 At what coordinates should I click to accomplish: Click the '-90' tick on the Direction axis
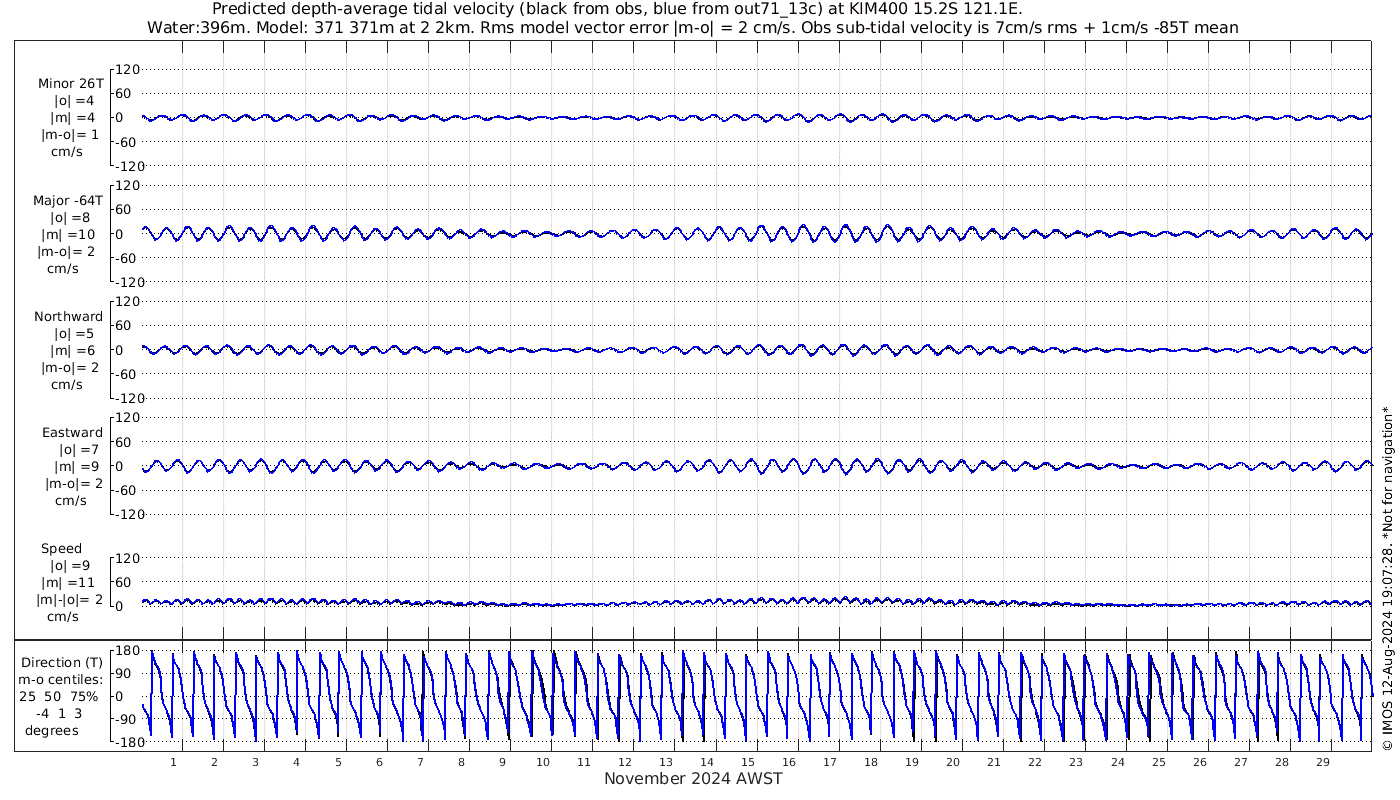pyautogui.click(x=125, y=720)
